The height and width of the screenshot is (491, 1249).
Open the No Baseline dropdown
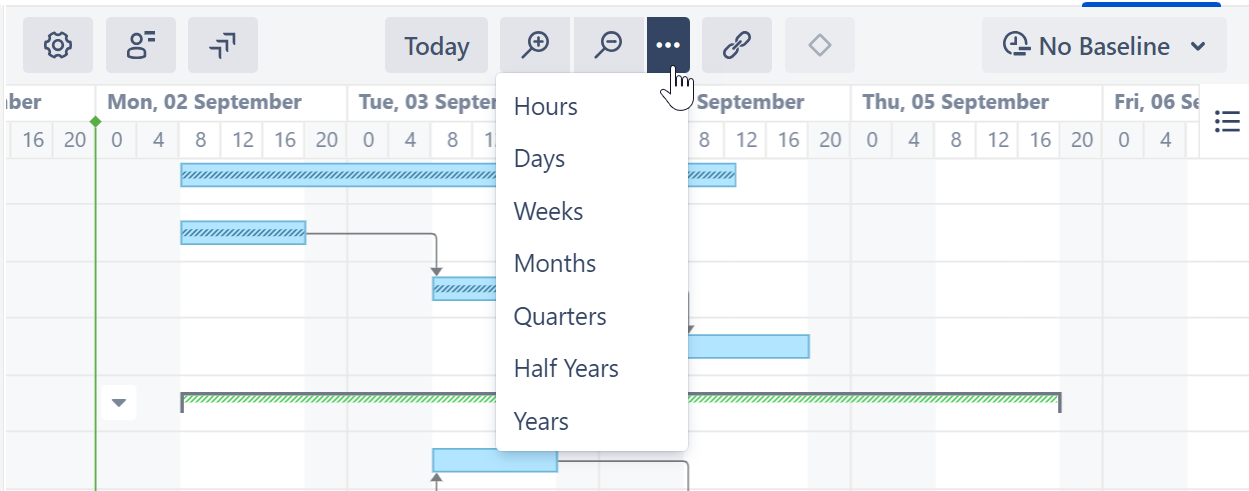(x=1104, y=46)
